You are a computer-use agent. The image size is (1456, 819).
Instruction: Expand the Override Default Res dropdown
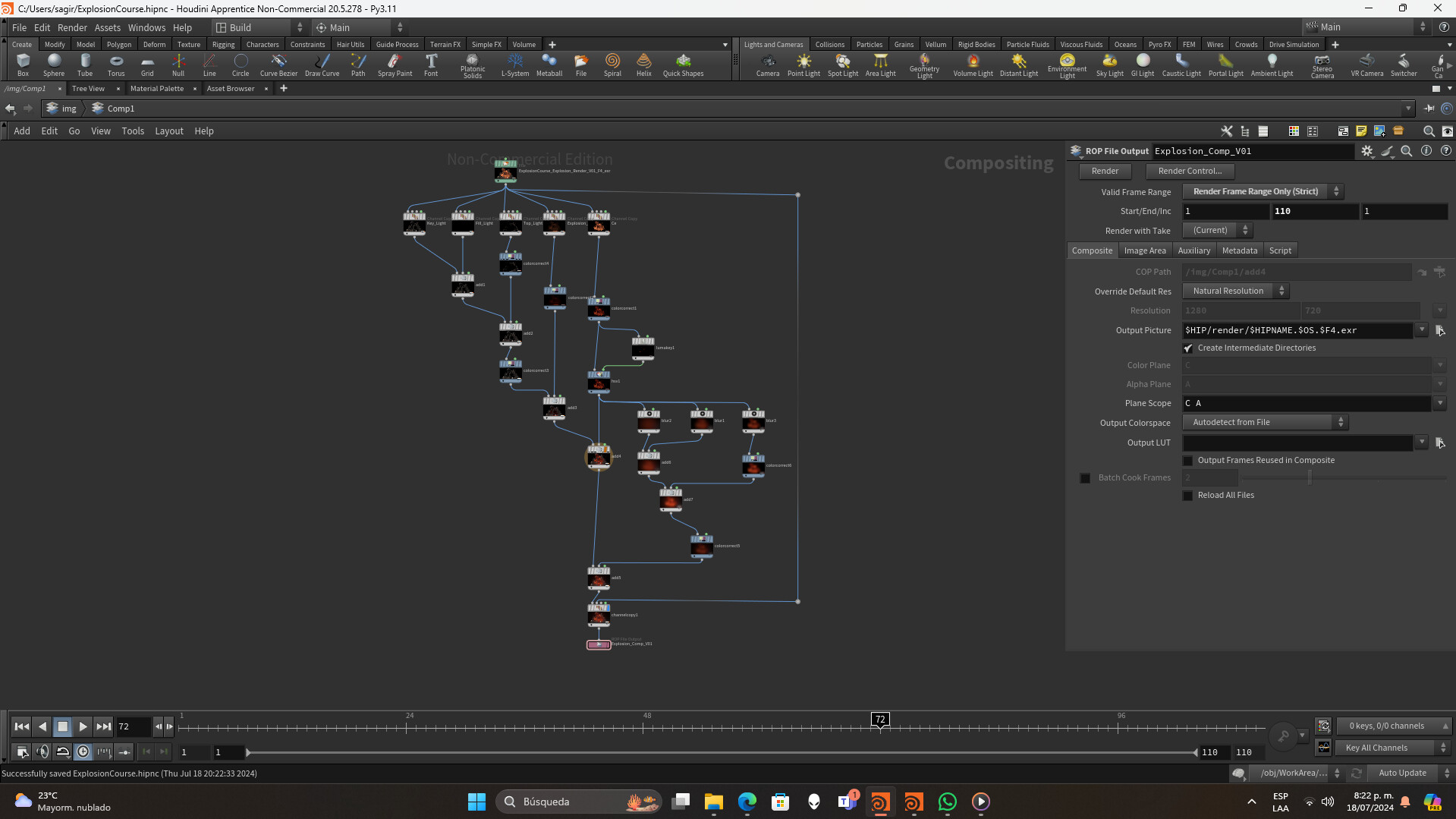[x=1234, y=291]
